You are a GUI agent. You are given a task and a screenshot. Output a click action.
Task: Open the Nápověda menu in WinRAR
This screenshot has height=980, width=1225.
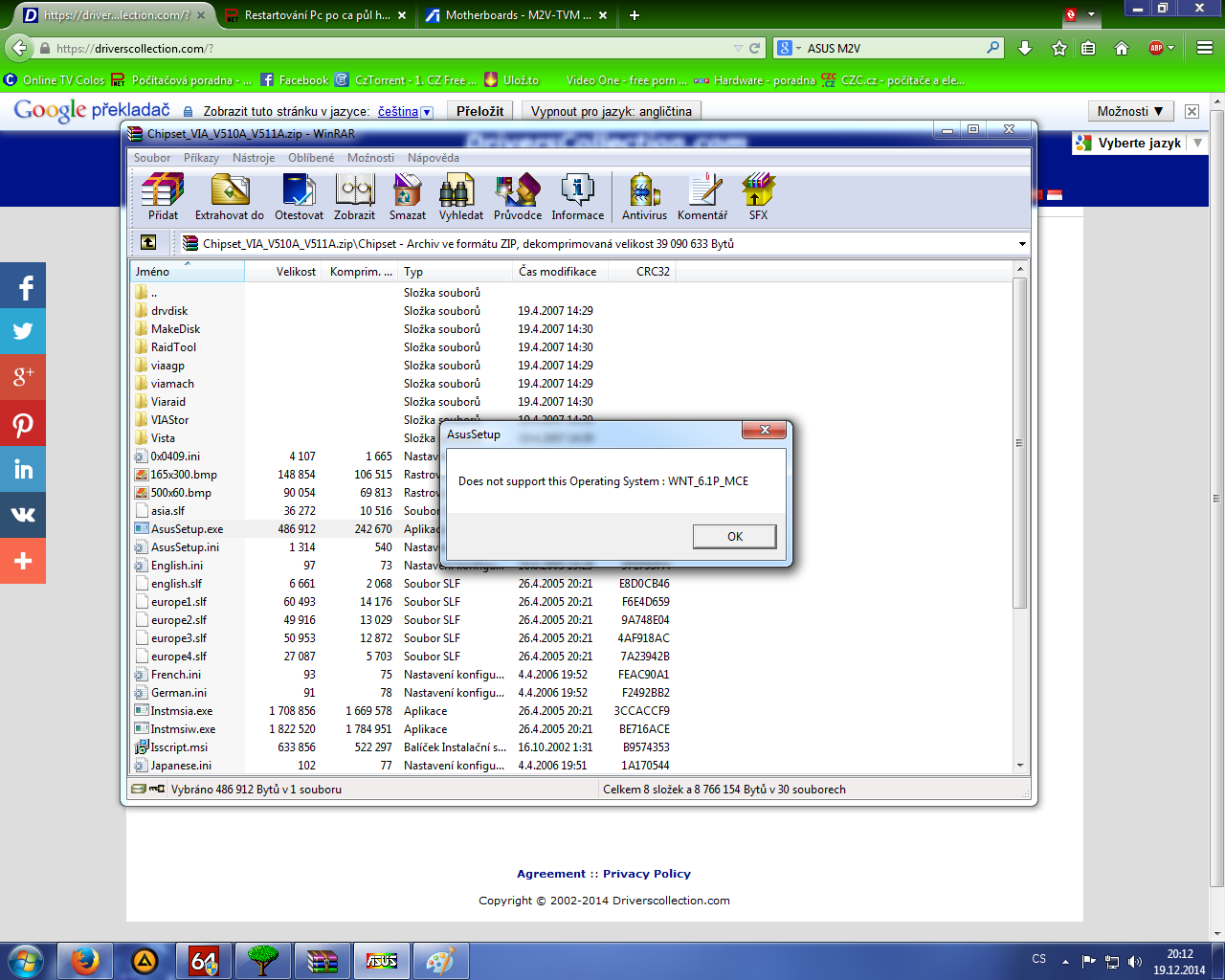click(434, 158)
